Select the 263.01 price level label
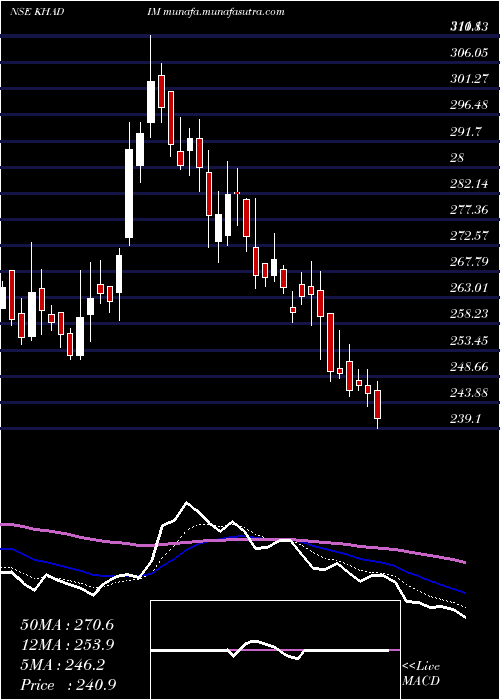500x700 pixels. click(468, 288)
